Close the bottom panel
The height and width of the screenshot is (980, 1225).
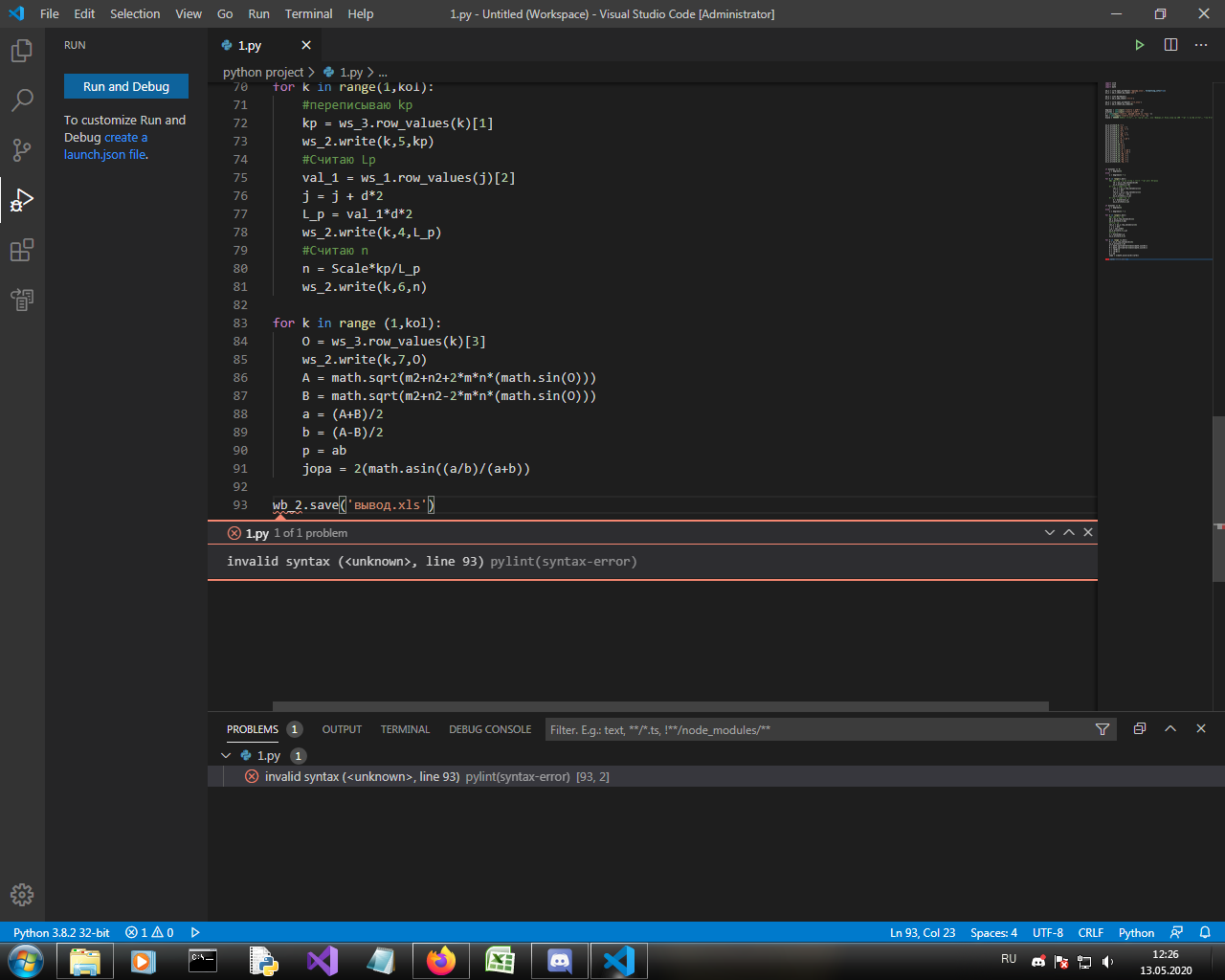click(1201, 728)
